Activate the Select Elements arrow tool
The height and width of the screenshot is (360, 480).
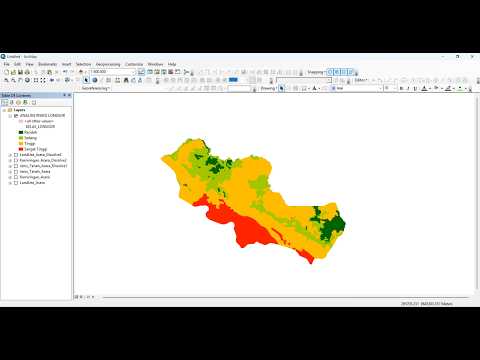click(x=87, y=80)
